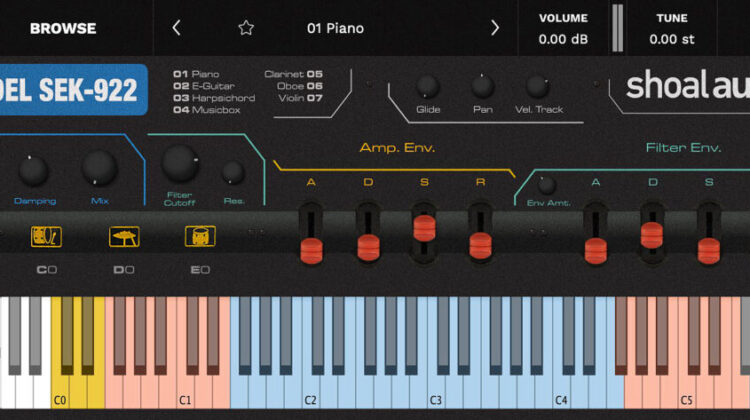Select Violin 07 instrument
Viewport: 750px width, 420px height.
point(300,98)
